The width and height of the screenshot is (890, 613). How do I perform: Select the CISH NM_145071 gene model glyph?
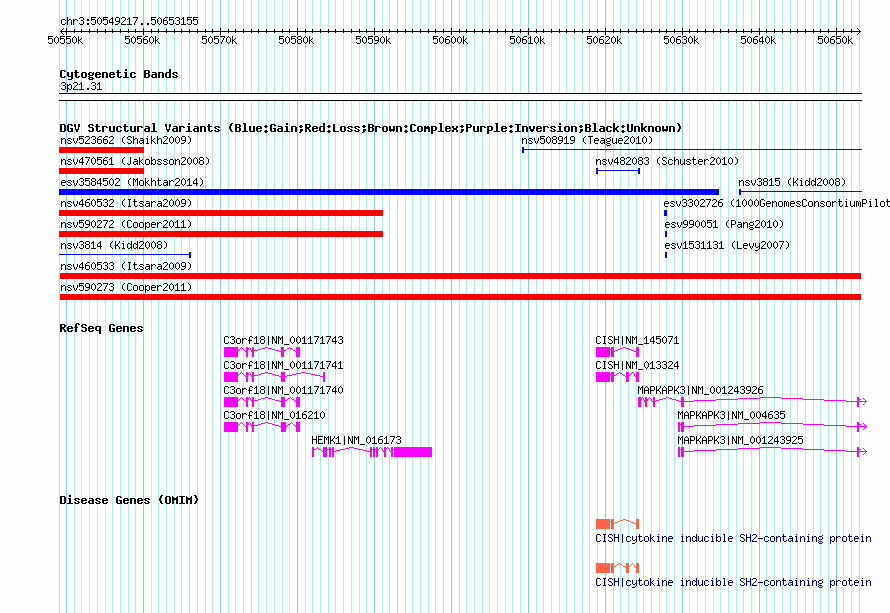618,352
